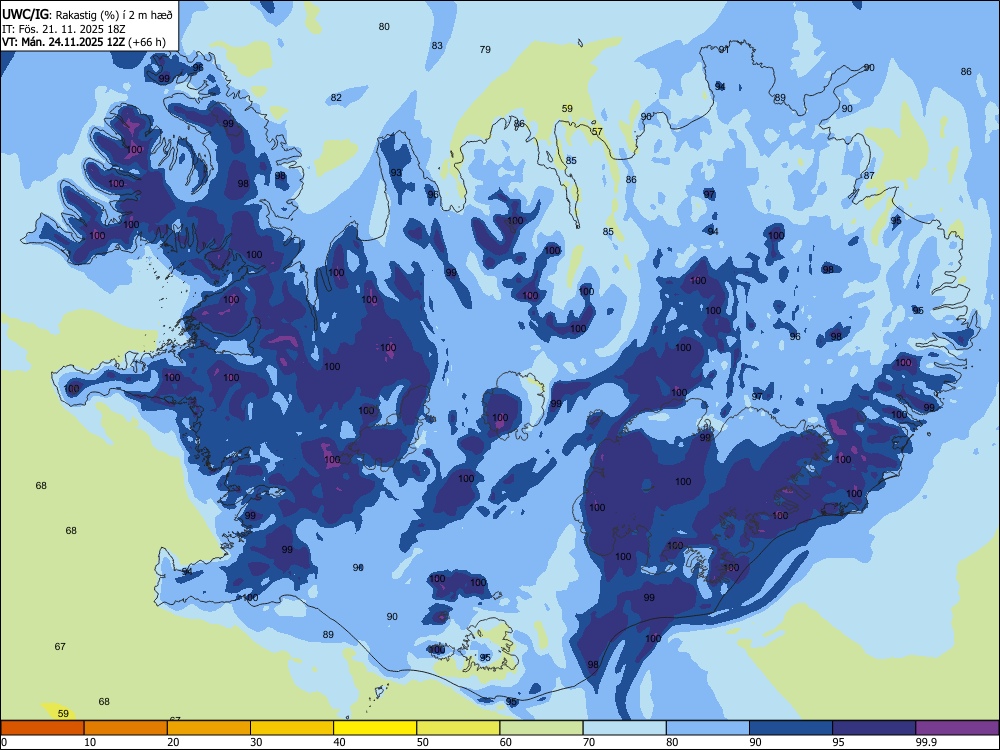Click the humidity value "79" on the map
The image size is (1000, 750).
tap(485, 50)
